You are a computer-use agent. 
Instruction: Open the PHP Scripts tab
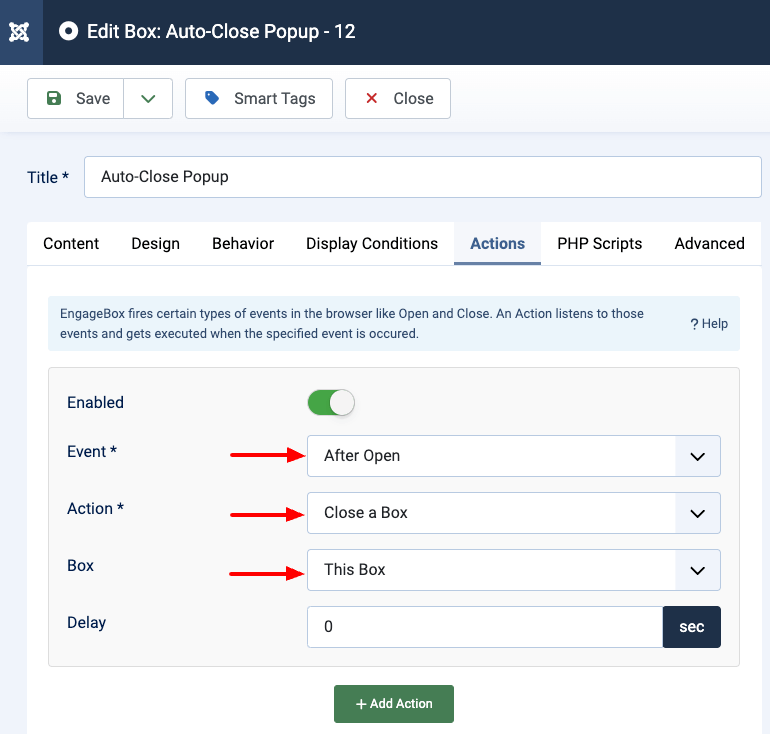click(x=600, y=244)
